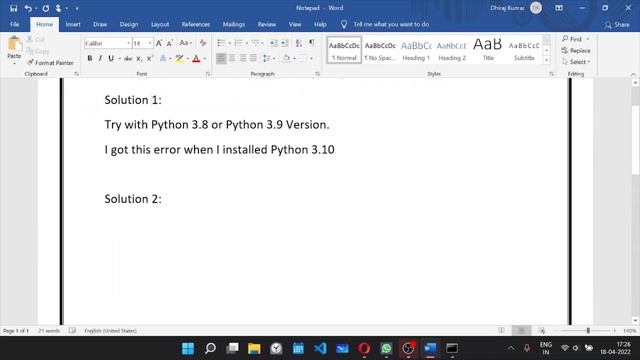Apply the Heading 1 style
The image size is (640, 360).
pos(416,50)
